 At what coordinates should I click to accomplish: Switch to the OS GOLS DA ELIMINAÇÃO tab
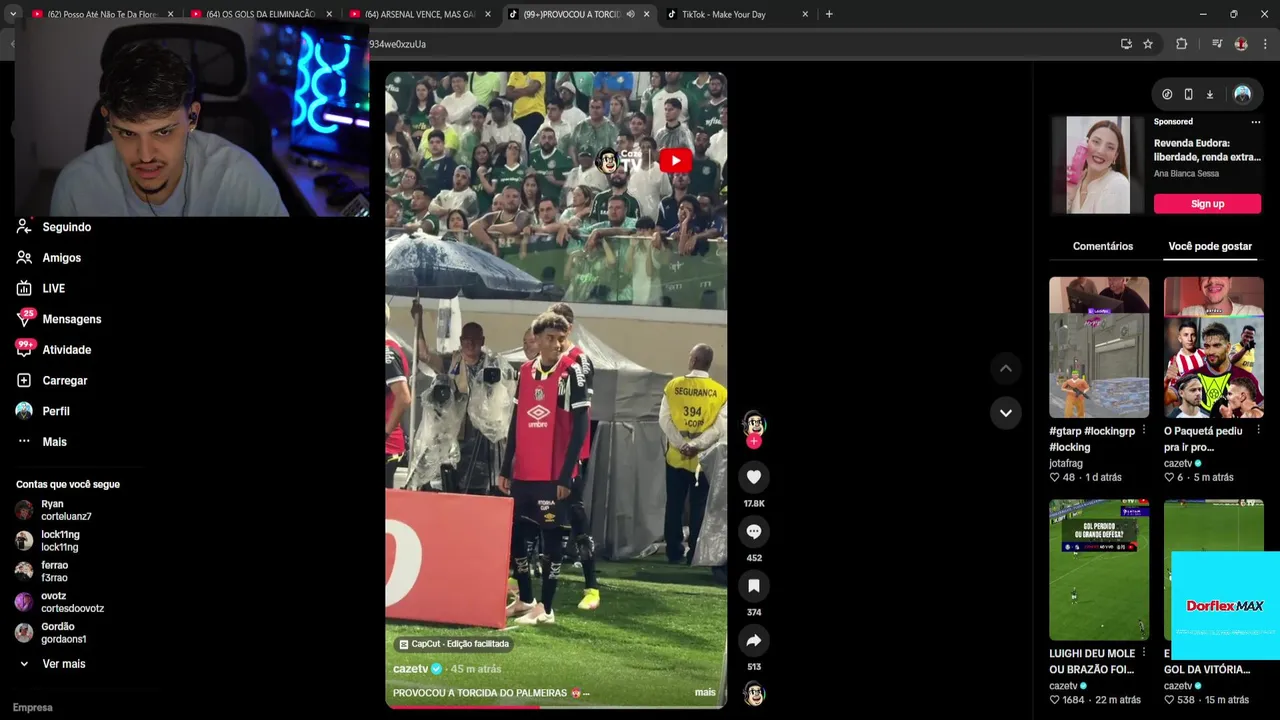tap(260, 14)
